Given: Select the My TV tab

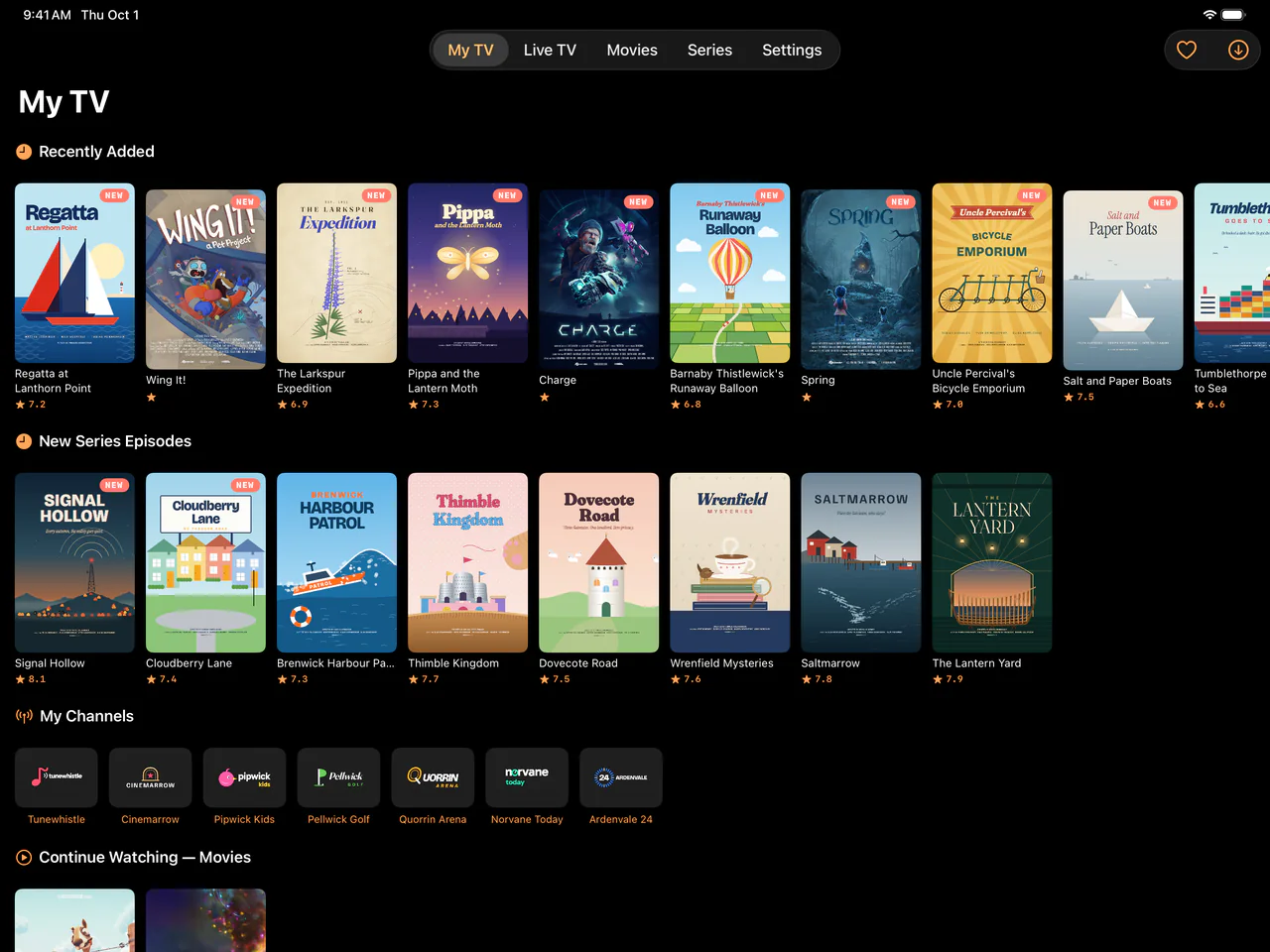Looking at the screenshot, I should [470, 50].
